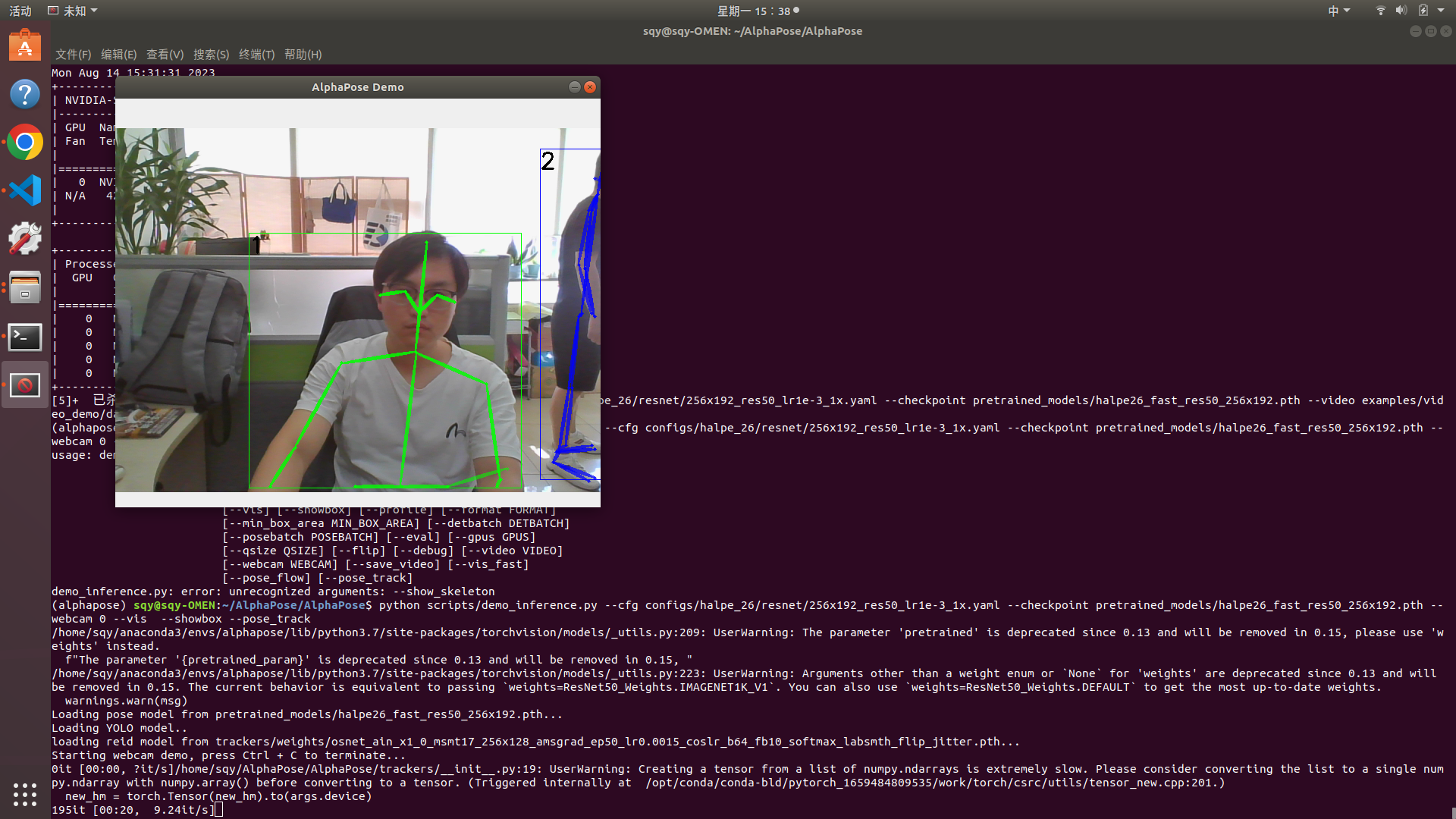Open the 文件(F) menu
The image size is (1456, 819).
73,55
